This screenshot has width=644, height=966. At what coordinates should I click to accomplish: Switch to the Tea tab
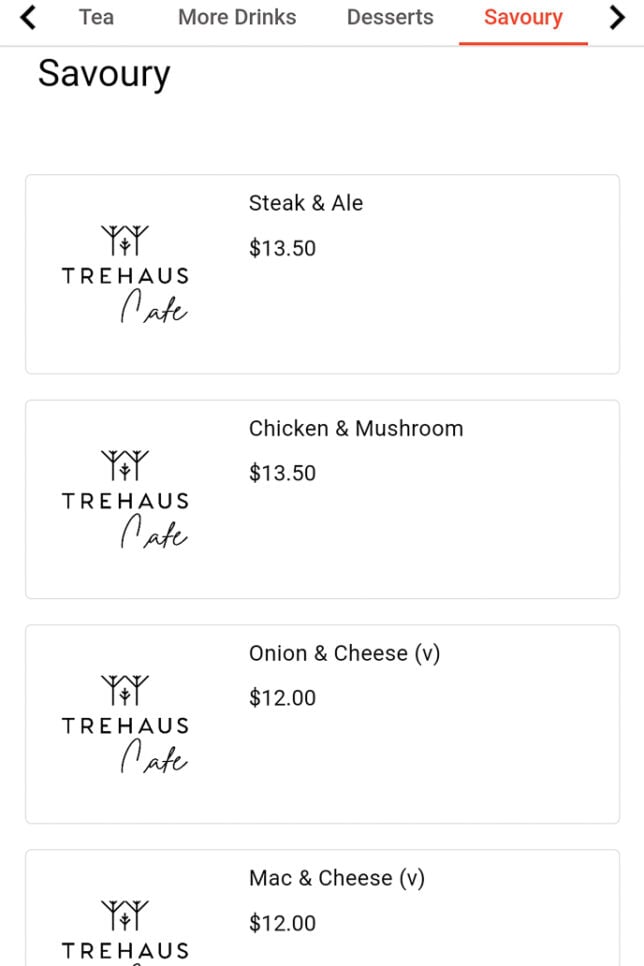[x=95, y=17]
